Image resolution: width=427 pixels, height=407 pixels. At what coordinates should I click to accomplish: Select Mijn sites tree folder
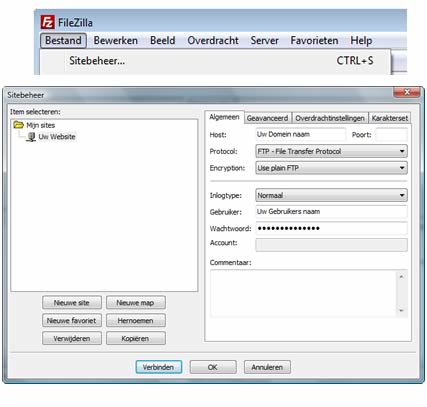coord(41,125)
